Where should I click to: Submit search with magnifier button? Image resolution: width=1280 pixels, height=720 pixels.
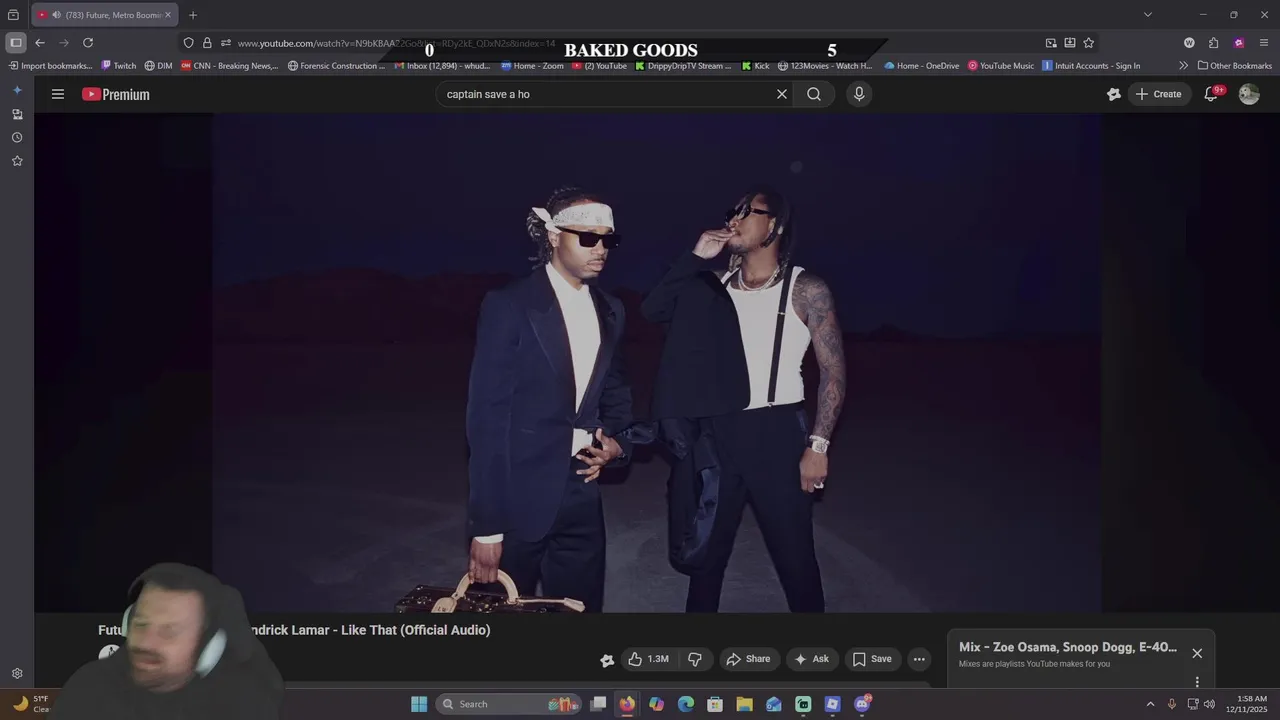coord(814,94)
